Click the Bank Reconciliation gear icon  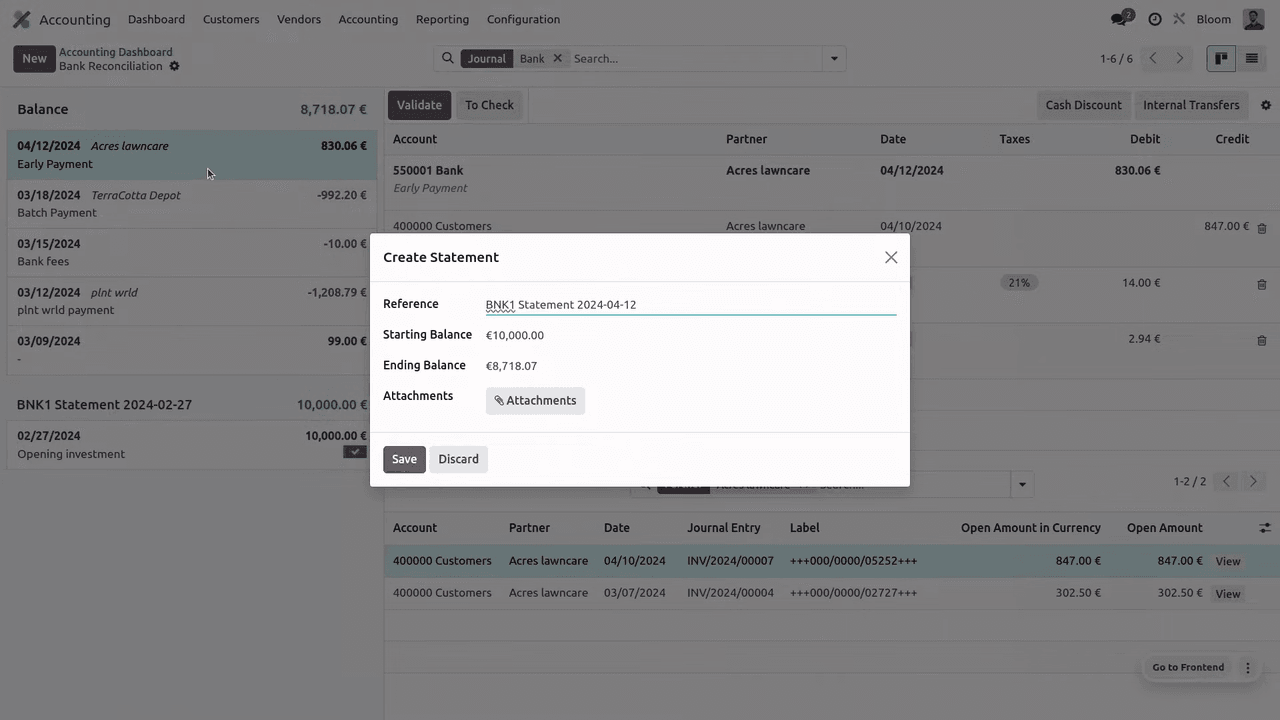(x=174, y=66)
